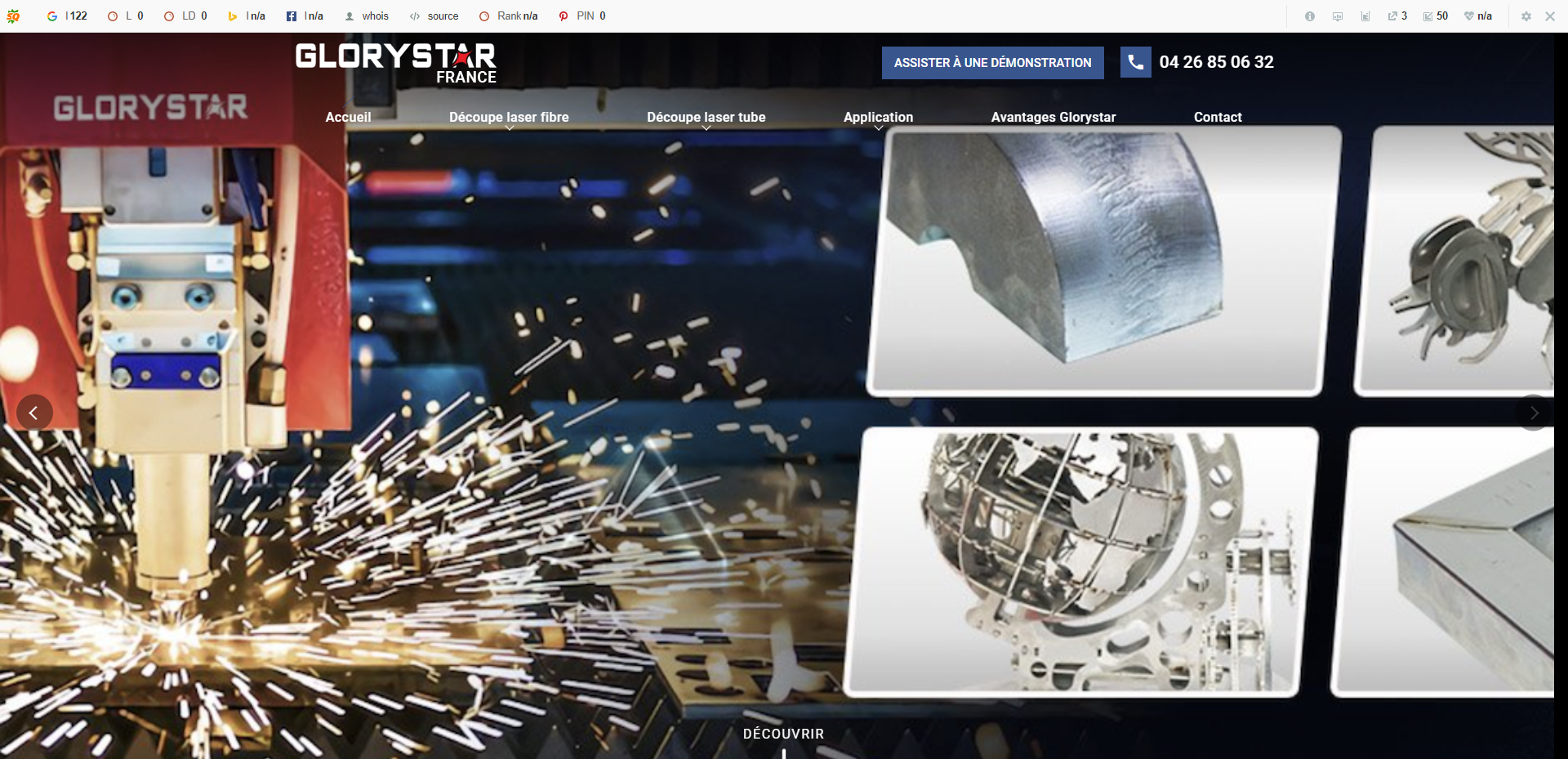Click the Pinterest PIN parameter
The width and height of the screenshot is (1568, 759).
582,16
